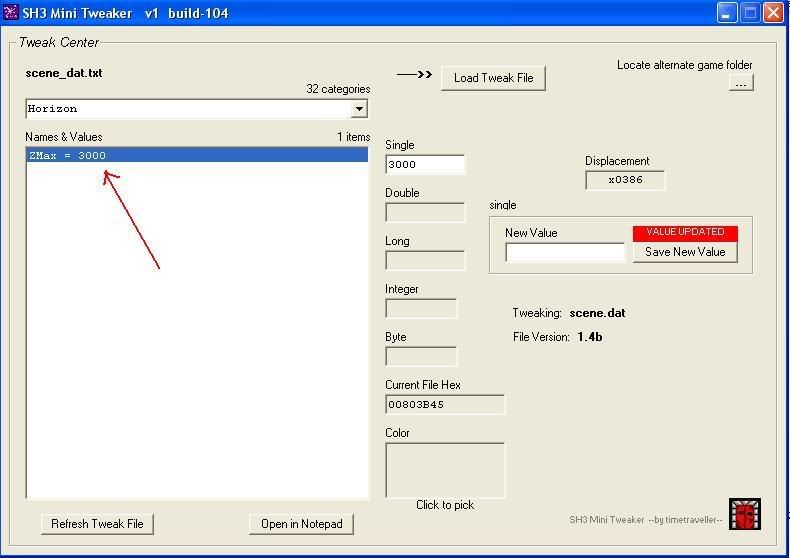This screenshot has width=790, height=558.
Task: Click the Load Tweak File button
Action: click(493, 78)
